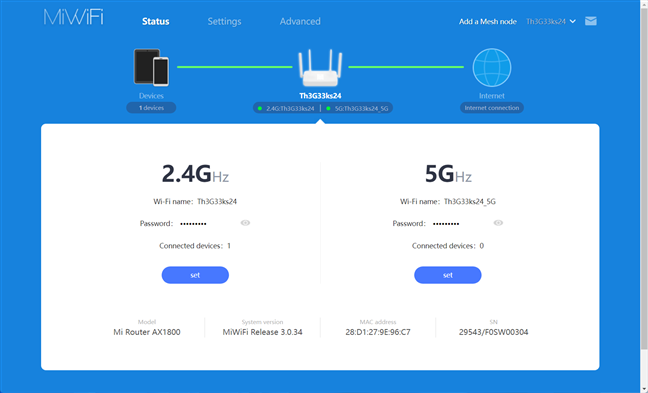Click the Devices tablet and phone icon
The width and height of the screenshot is (648, 393).
click(x=151, y=67)
